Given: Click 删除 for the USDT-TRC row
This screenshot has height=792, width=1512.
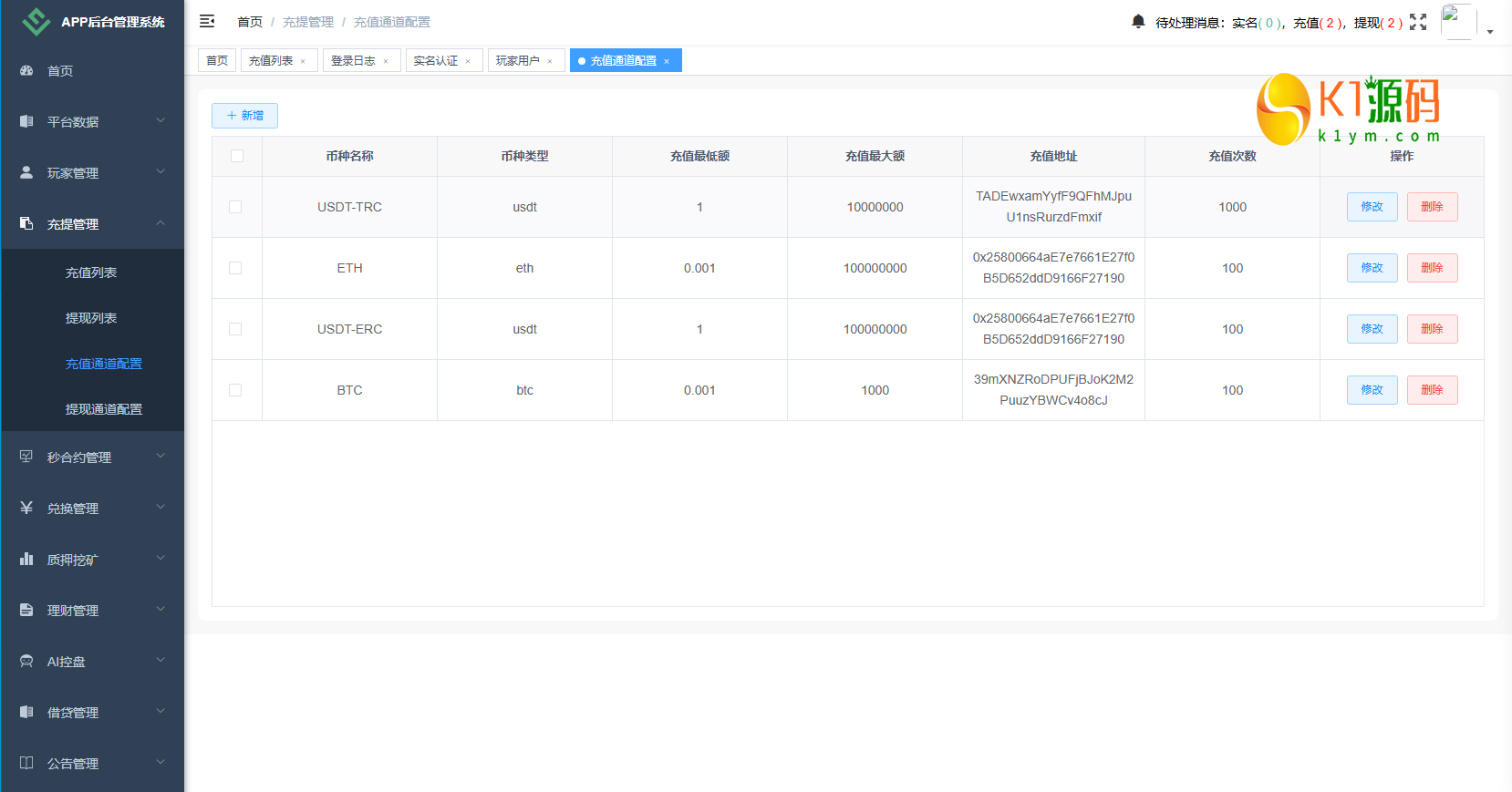Looking at the screenshot, I should [x=1433, y=207].
